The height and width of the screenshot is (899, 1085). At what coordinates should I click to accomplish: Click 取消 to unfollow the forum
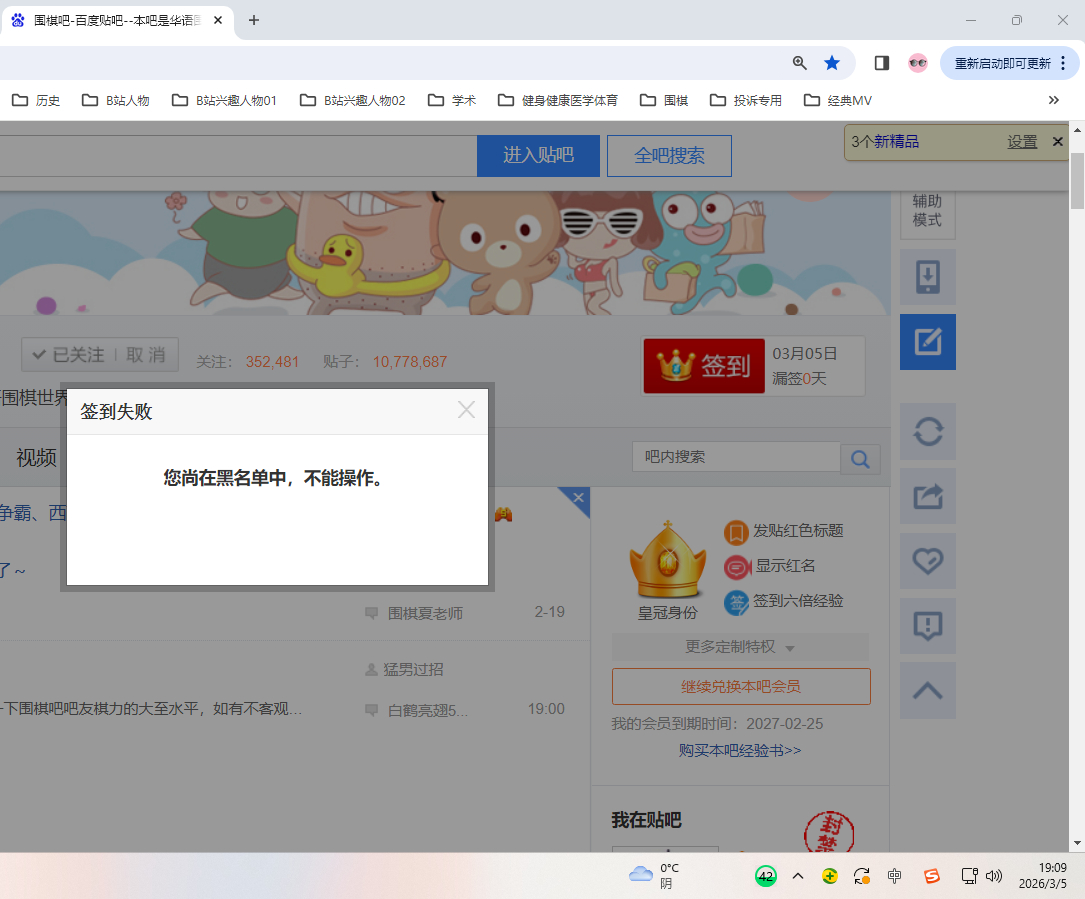point(146,355)
